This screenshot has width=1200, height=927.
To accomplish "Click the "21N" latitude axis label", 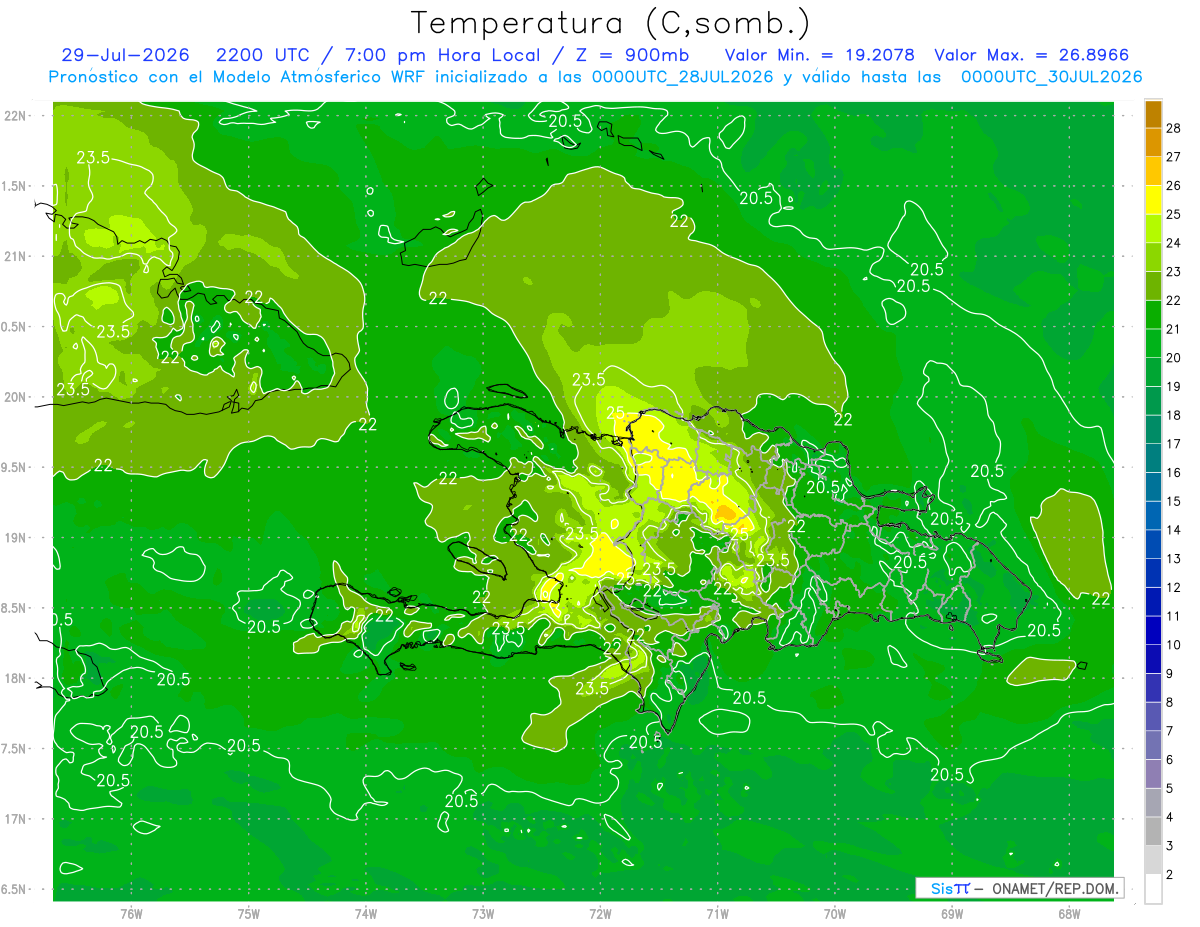I will coord(17,256).
